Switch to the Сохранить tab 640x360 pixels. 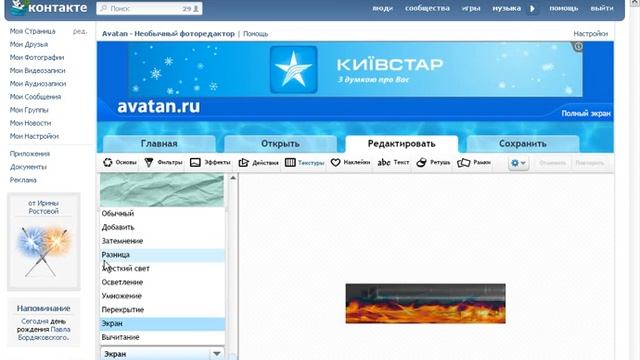pyautogui.click(x=522, y=144)
